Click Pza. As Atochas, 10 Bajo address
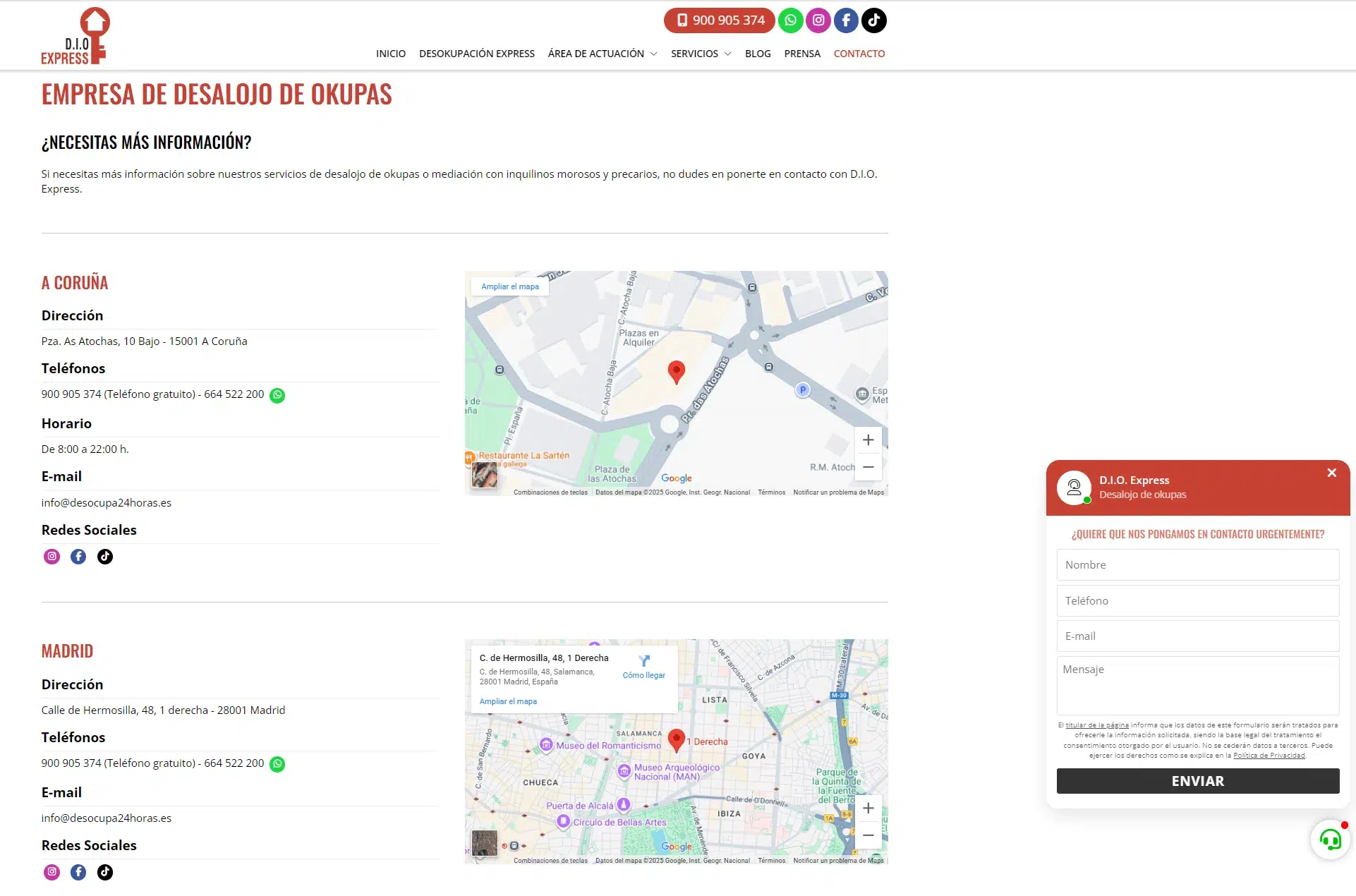The height and width of the screenshot is (896, 1356). [145, 341]
